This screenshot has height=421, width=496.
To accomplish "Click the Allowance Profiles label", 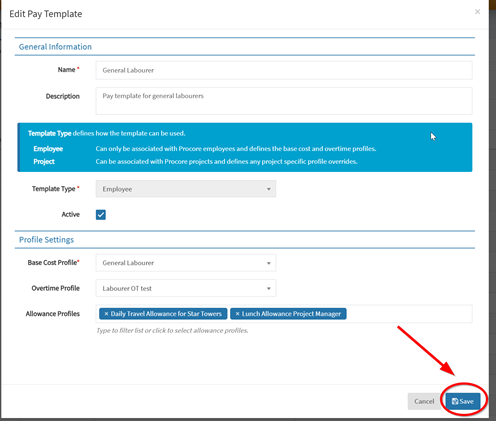I will 53,314.
